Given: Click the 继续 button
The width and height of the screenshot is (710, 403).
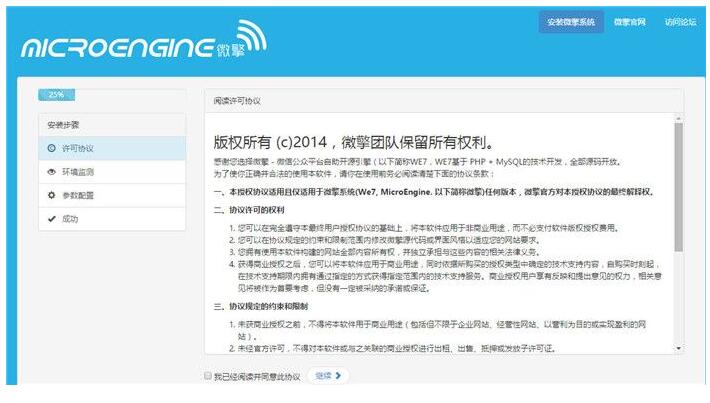Looking at the screenshot, I should point(328,375).
